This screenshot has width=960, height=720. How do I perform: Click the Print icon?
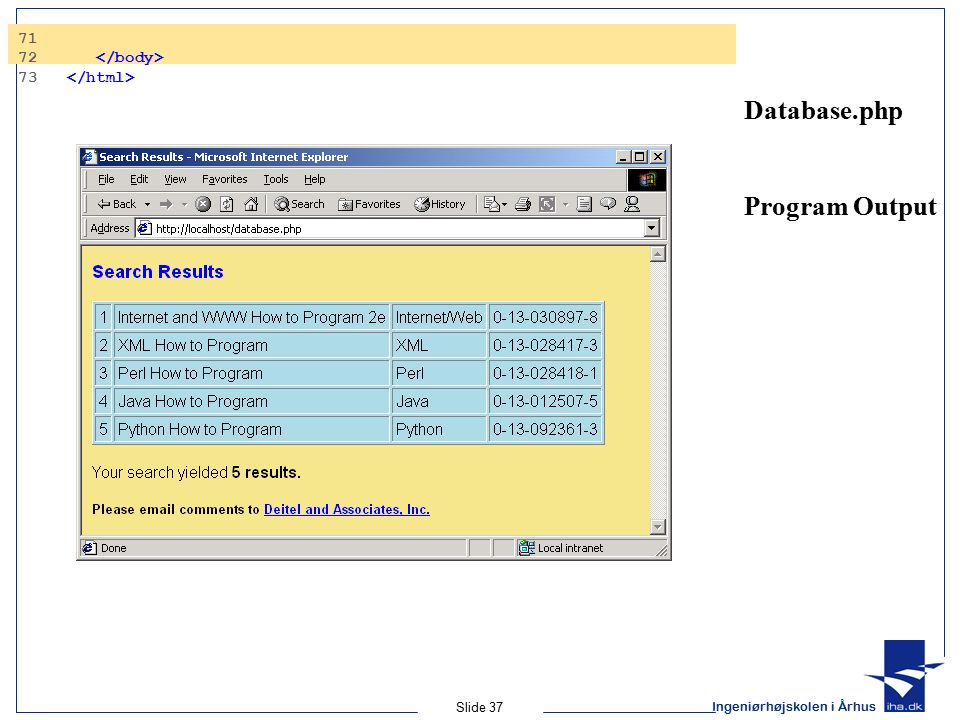[x=522, y=204]
